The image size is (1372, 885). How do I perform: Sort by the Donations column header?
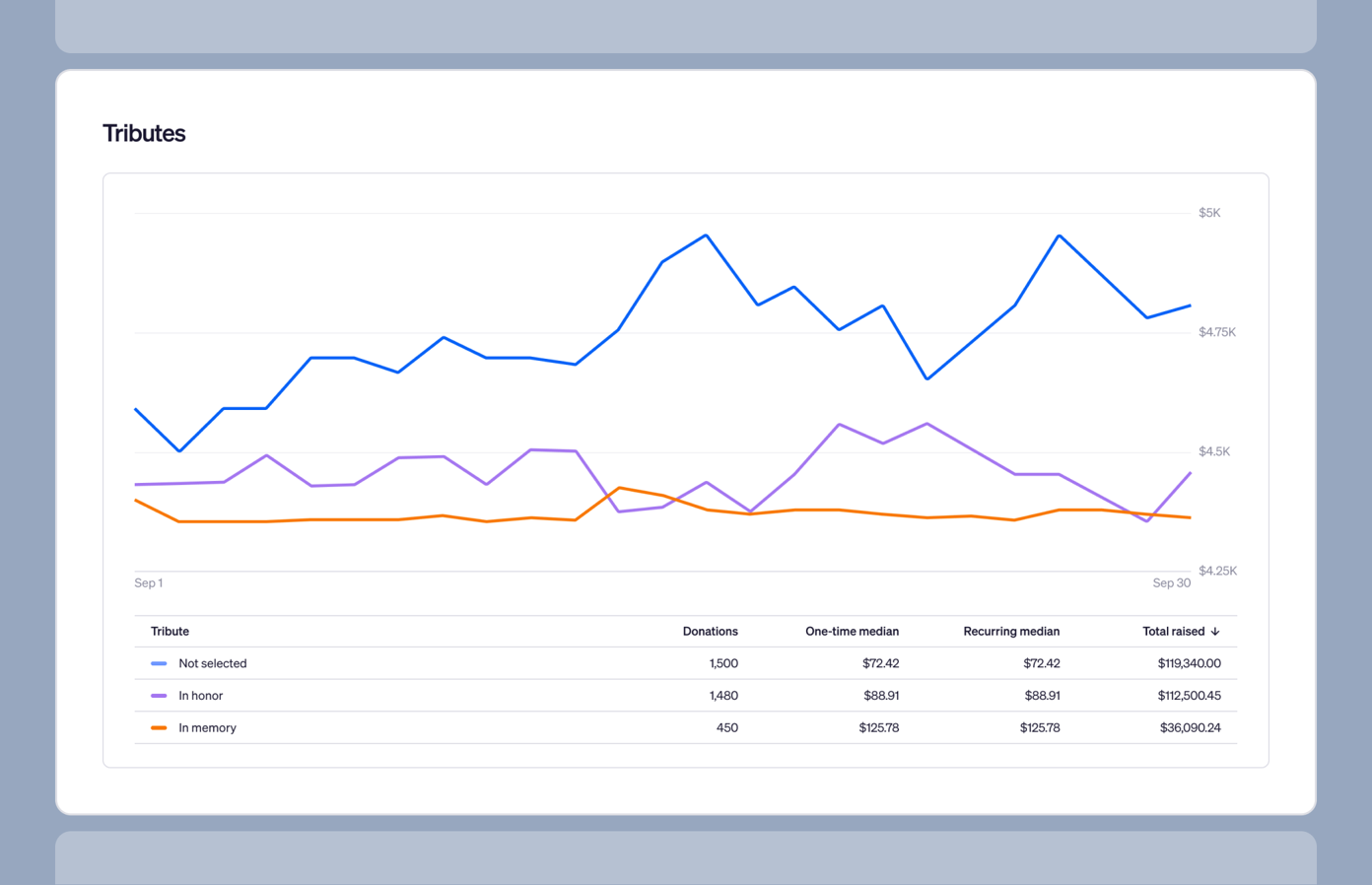pos(710,632)
